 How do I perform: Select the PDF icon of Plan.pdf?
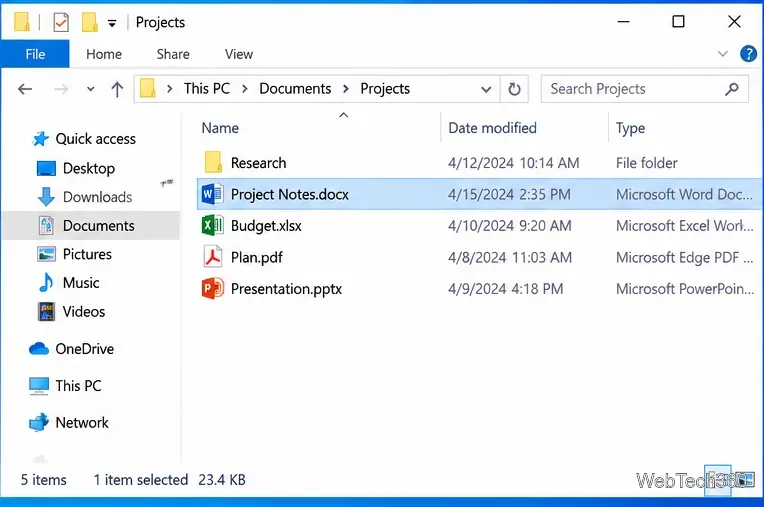pos(212,257)
